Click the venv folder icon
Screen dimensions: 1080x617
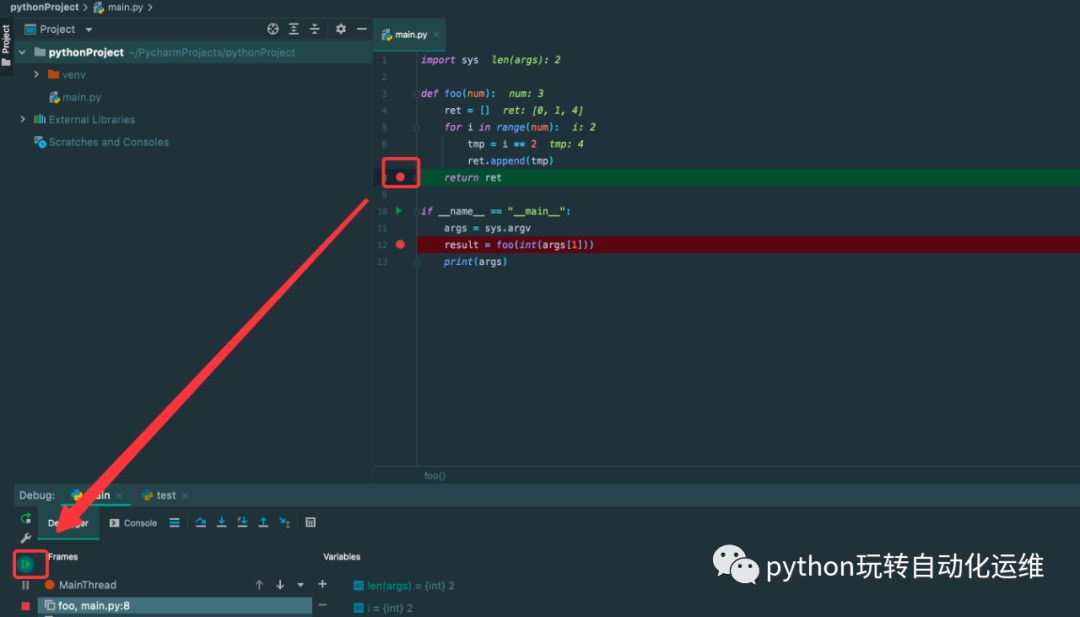54,74
